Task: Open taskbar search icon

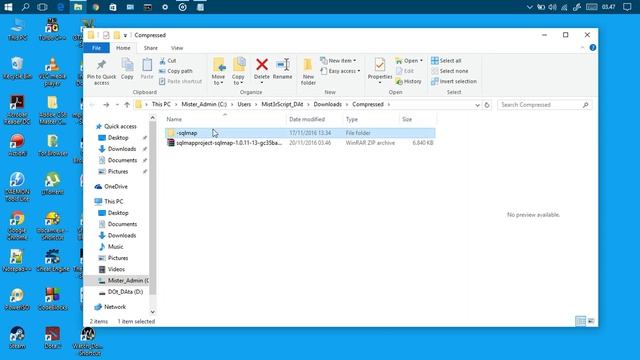Action: (x=25, y=7)
